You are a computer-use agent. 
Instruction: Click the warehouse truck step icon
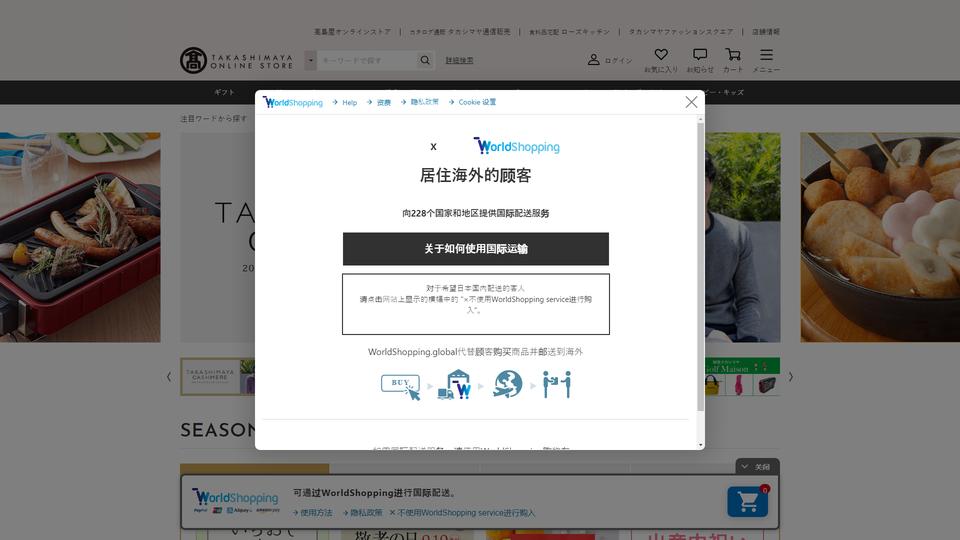click(454, 384)
